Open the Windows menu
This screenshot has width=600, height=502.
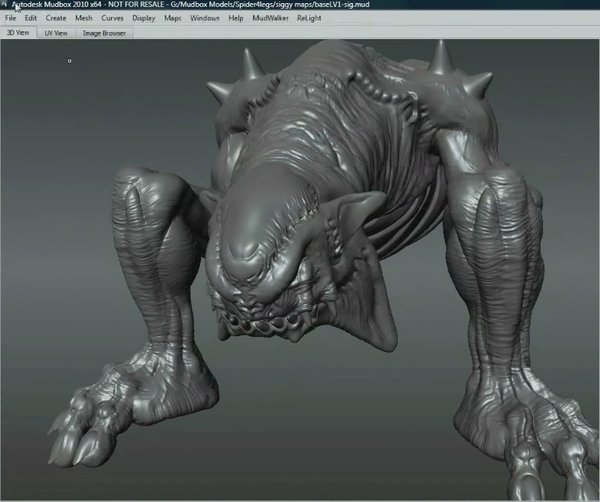click(x=204, y=18)
